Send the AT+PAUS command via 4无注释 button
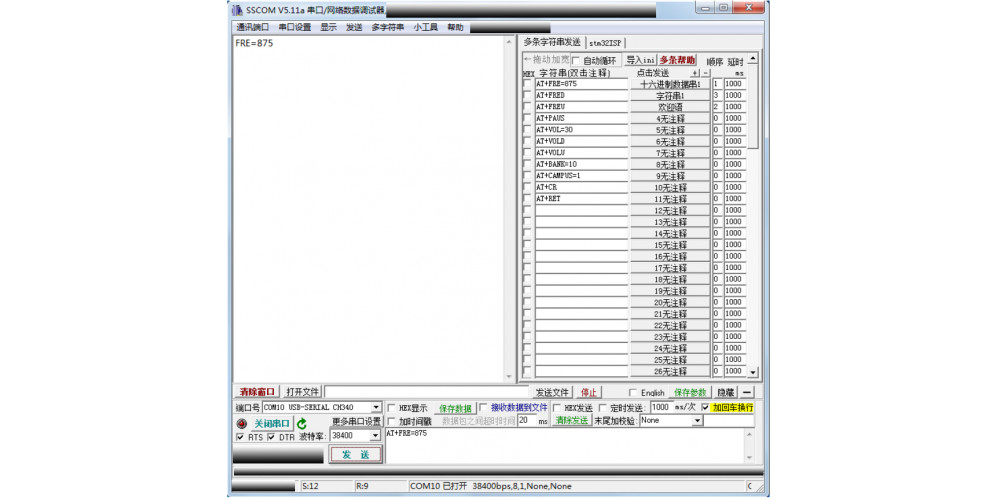 [670, 119]
